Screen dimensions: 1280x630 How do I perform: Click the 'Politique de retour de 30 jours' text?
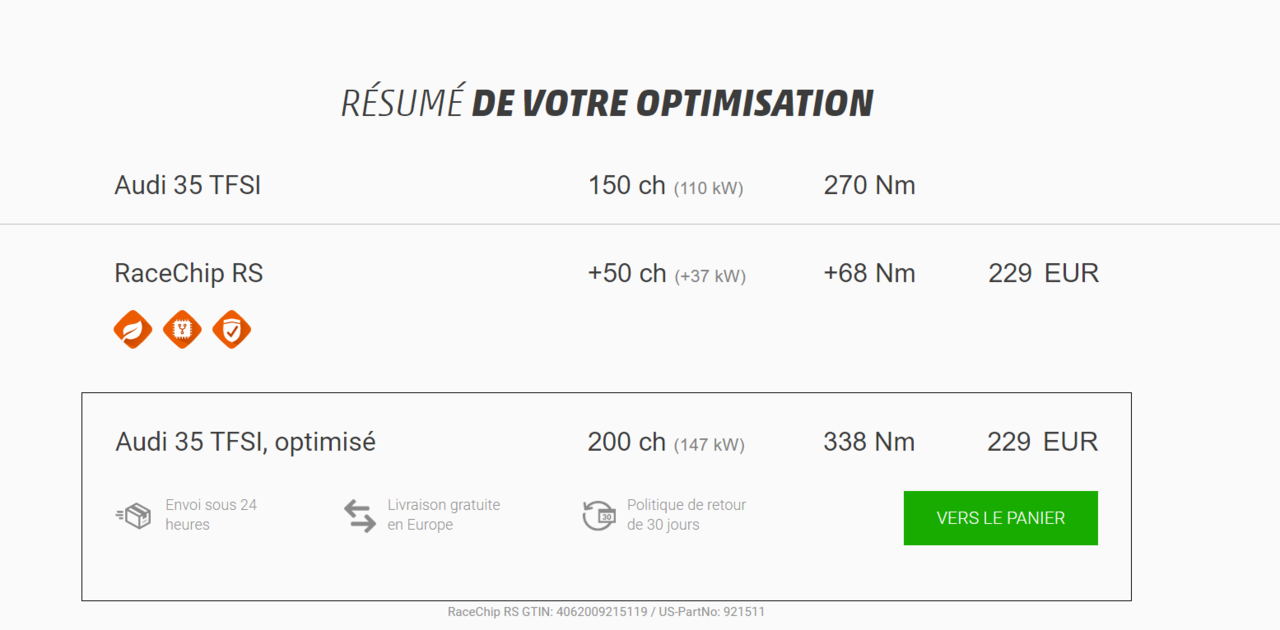(x=686, y=515)
